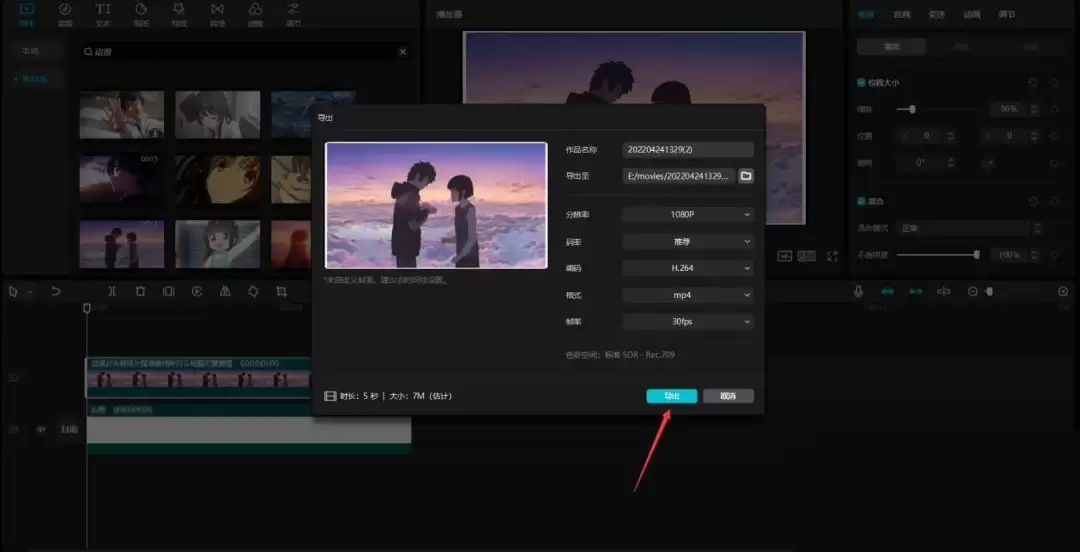Click the microphone record icon above timeline
The image size is (1080, 552).
[x=858, y=292]
